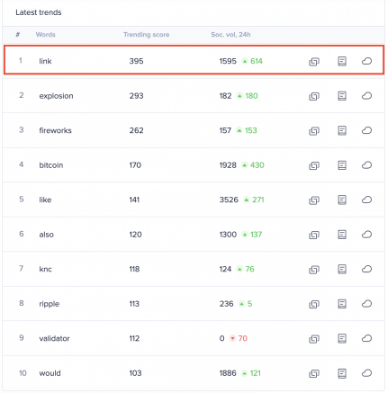Open the cloud icon for knc
Screen dimensions: 389x393
[367, 269]
